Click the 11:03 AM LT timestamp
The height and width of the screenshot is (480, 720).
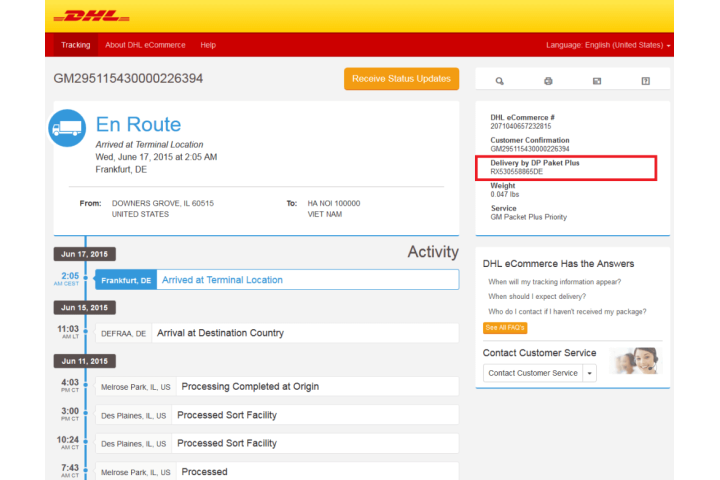(x=68, y=332)
